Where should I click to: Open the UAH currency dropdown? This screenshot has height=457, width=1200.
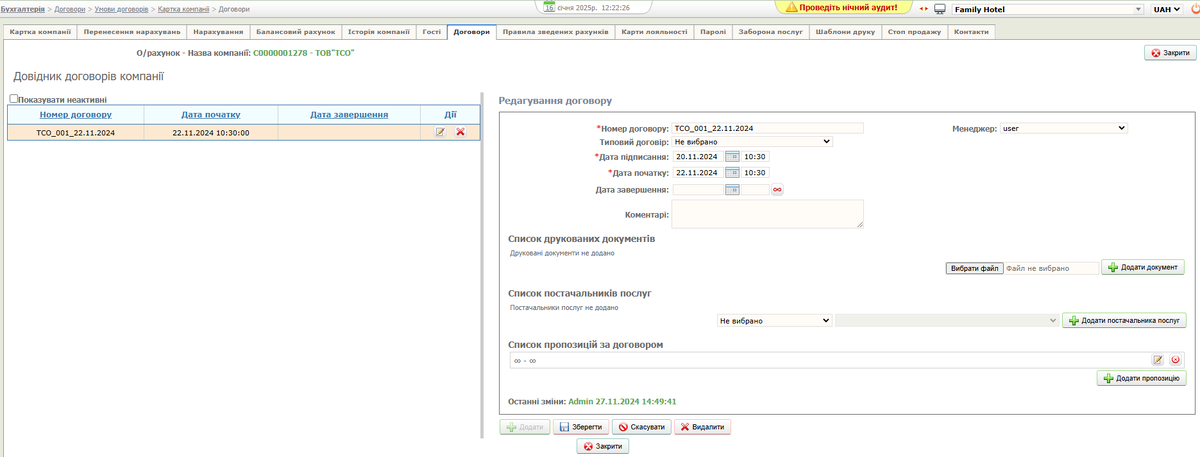(x=1166, y=9)
